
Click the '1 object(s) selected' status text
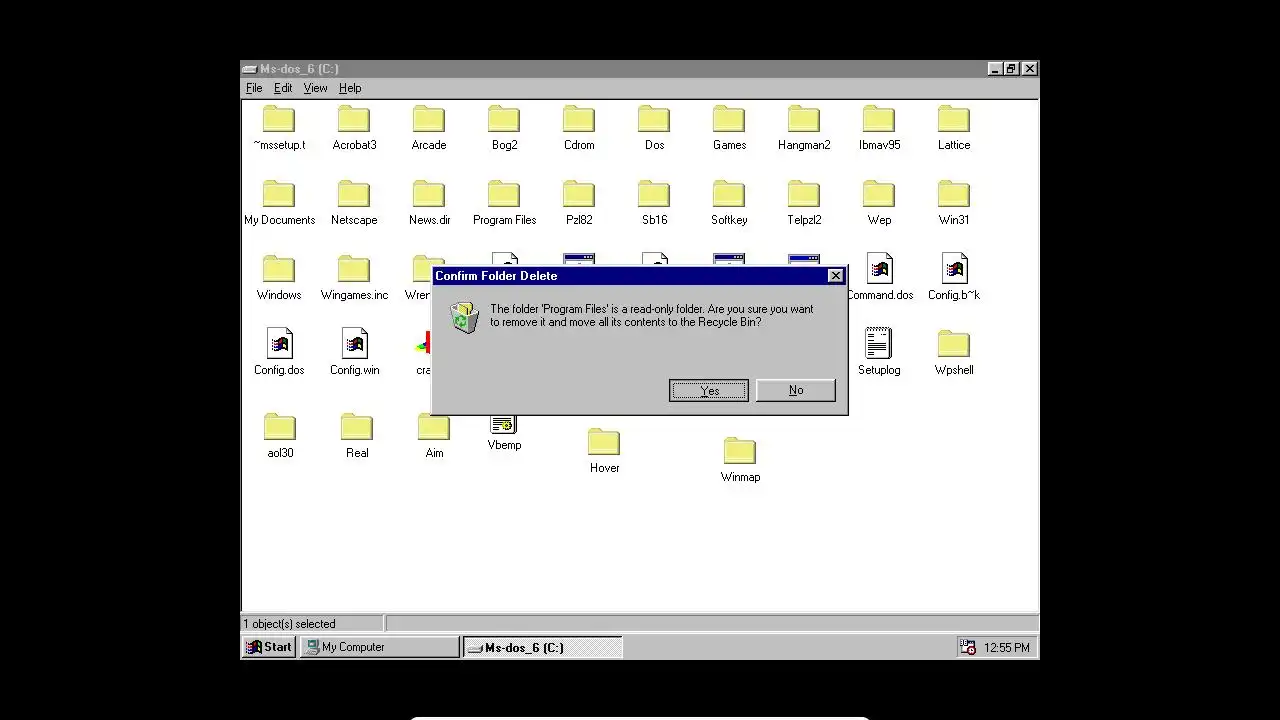[290, 624]
